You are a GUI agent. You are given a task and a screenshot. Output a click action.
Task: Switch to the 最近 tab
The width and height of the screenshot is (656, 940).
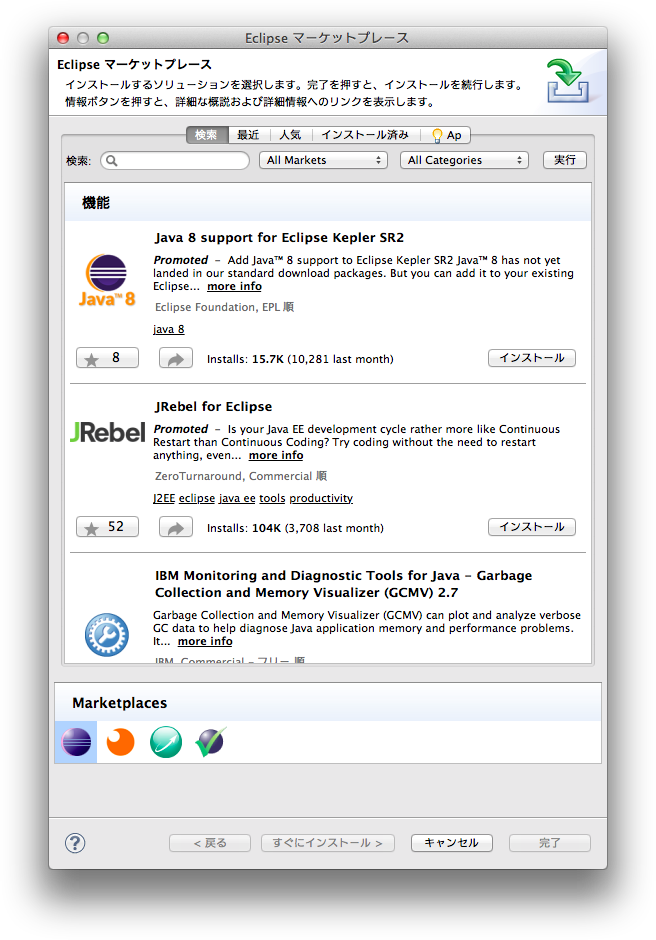coord(248,135)
